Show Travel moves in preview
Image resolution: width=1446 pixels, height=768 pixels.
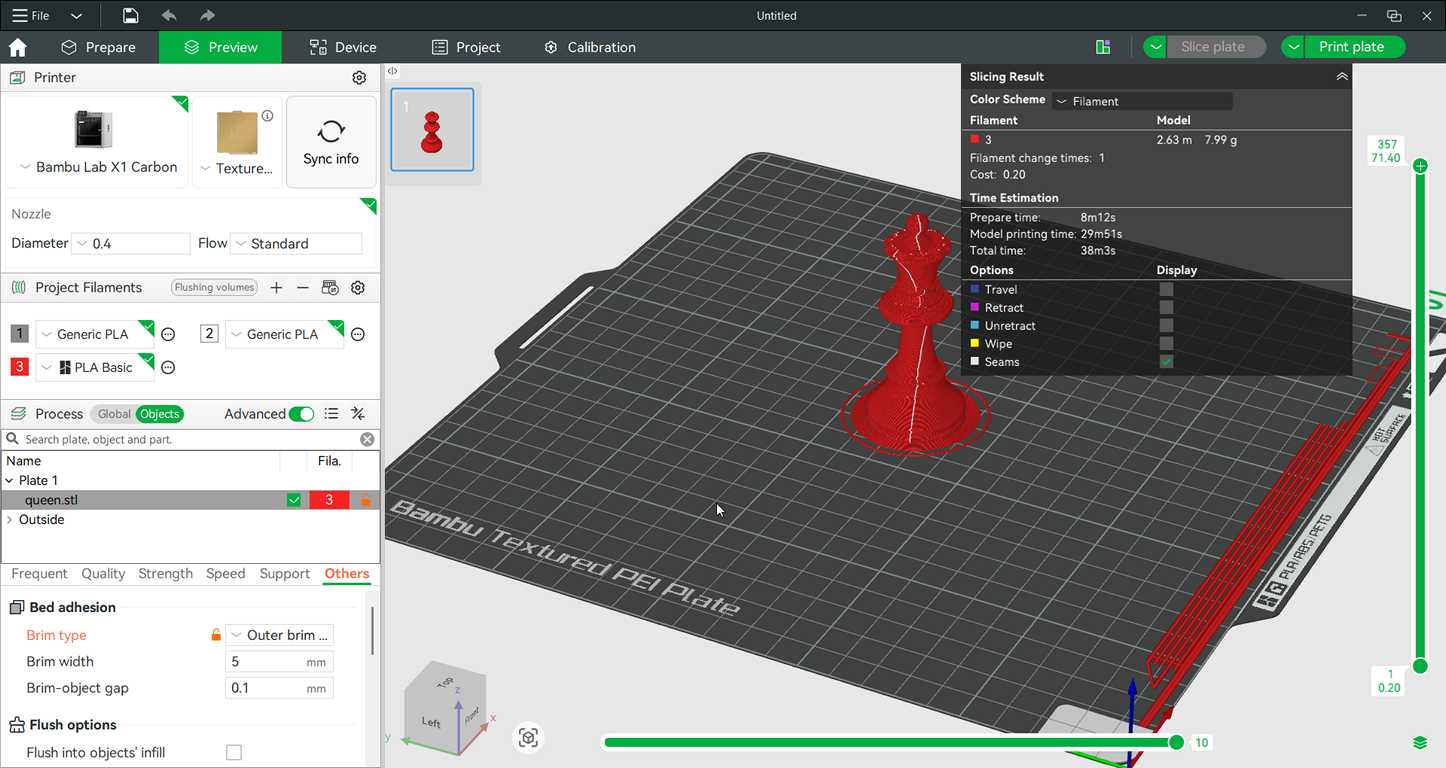[1166, 289]
